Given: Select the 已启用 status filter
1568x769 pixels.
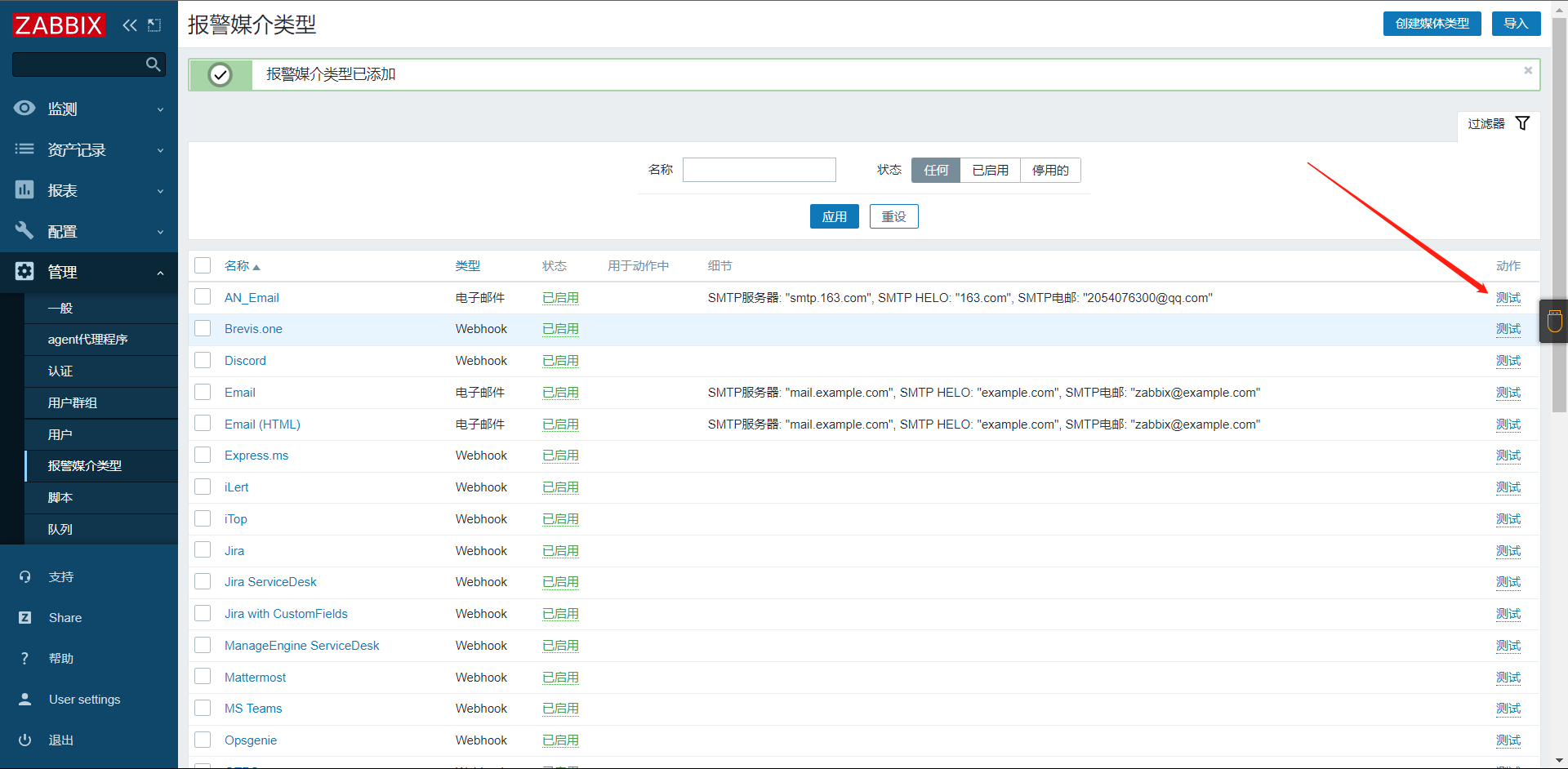Looking at the screenshot, I should click(991, 170).
